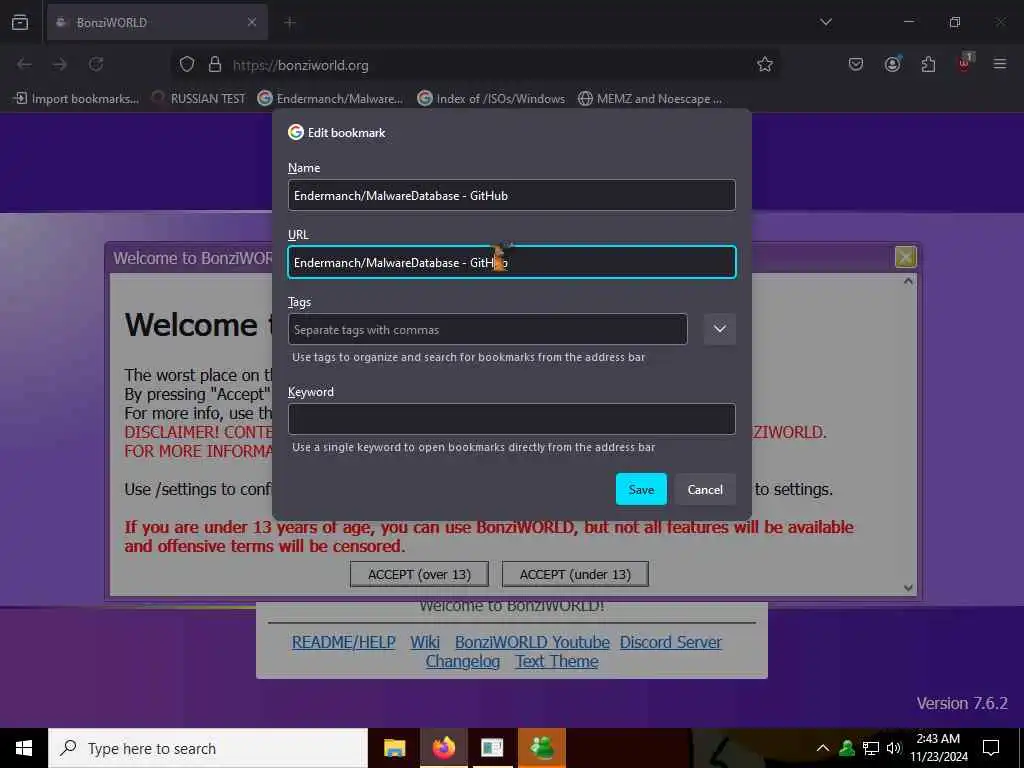Click green user icon in system tray
Image resolution: width=1024 pixels, height=768 pixels.
847,748
